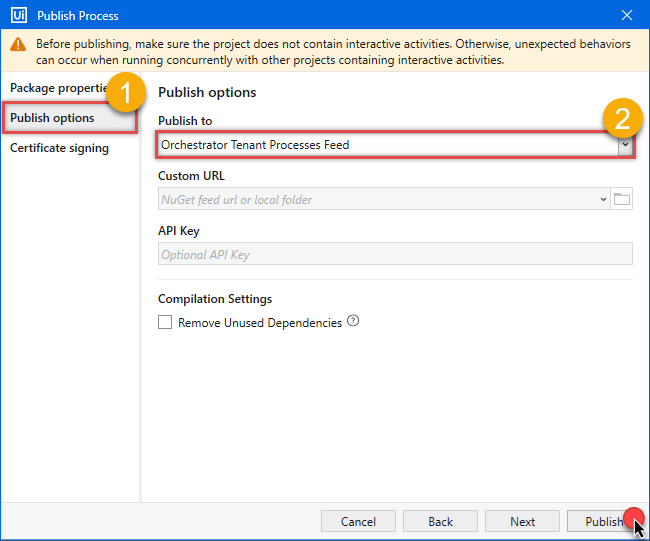The width and height of the screenshot is (650, 541).
Task: Open the Package properties section
Action: click(x=58, y=88)
